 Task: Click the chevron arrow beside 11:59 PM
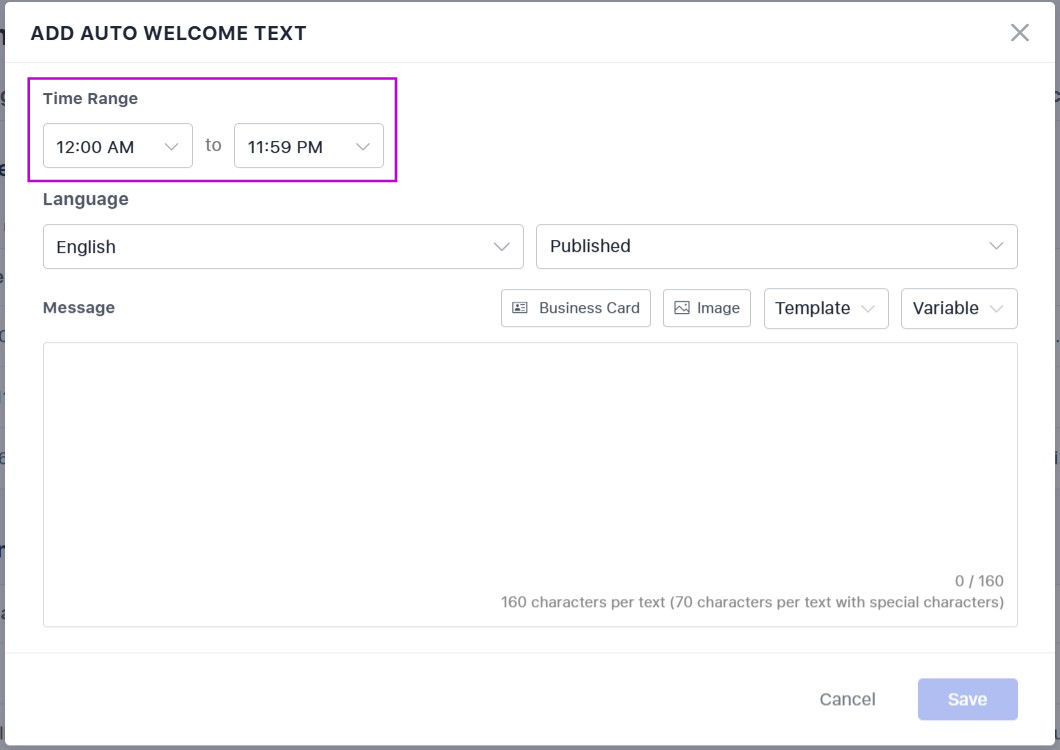[x=363, y=147]
